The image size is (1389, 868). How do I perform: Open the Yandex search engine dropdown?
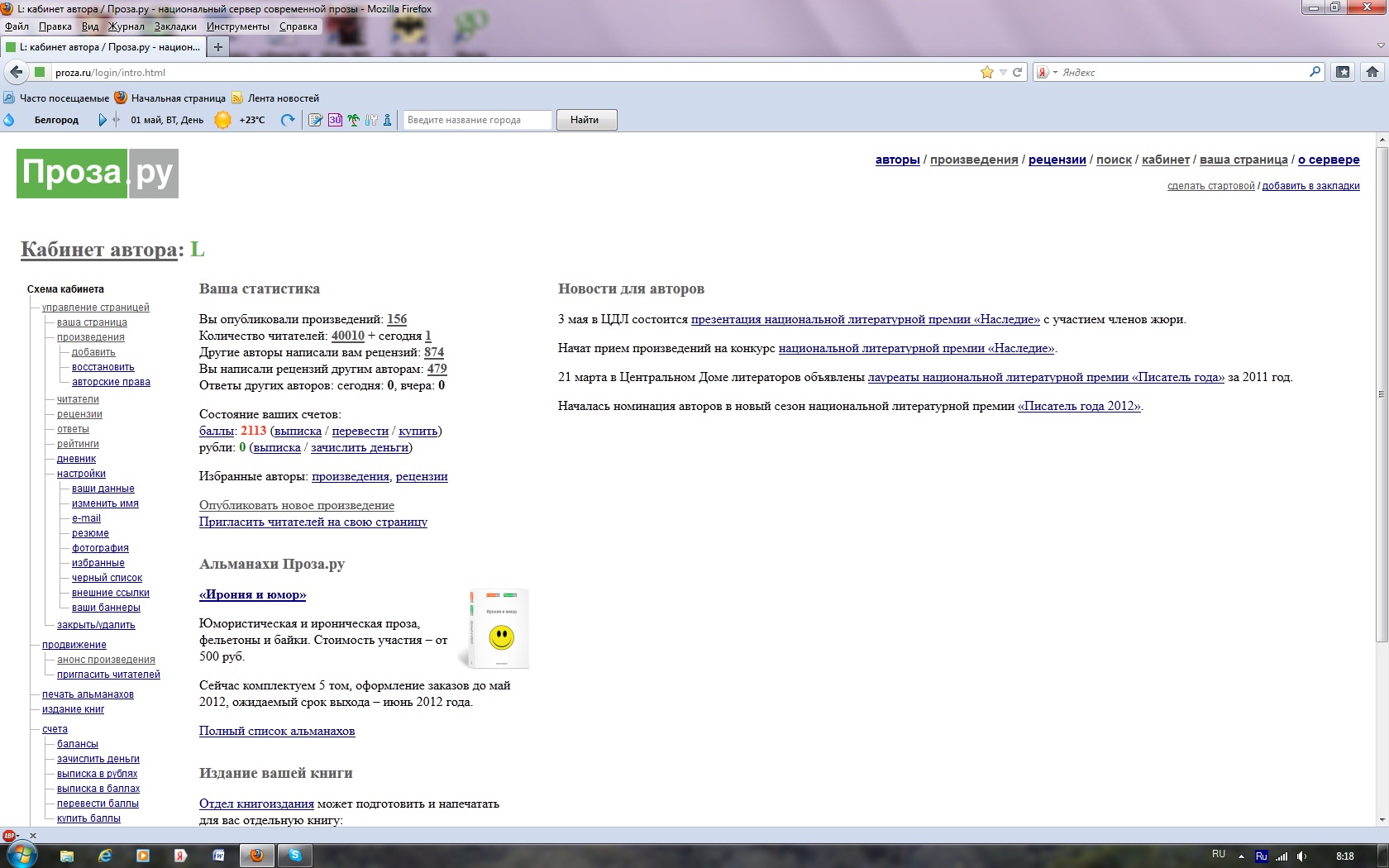coord(1048,72)
